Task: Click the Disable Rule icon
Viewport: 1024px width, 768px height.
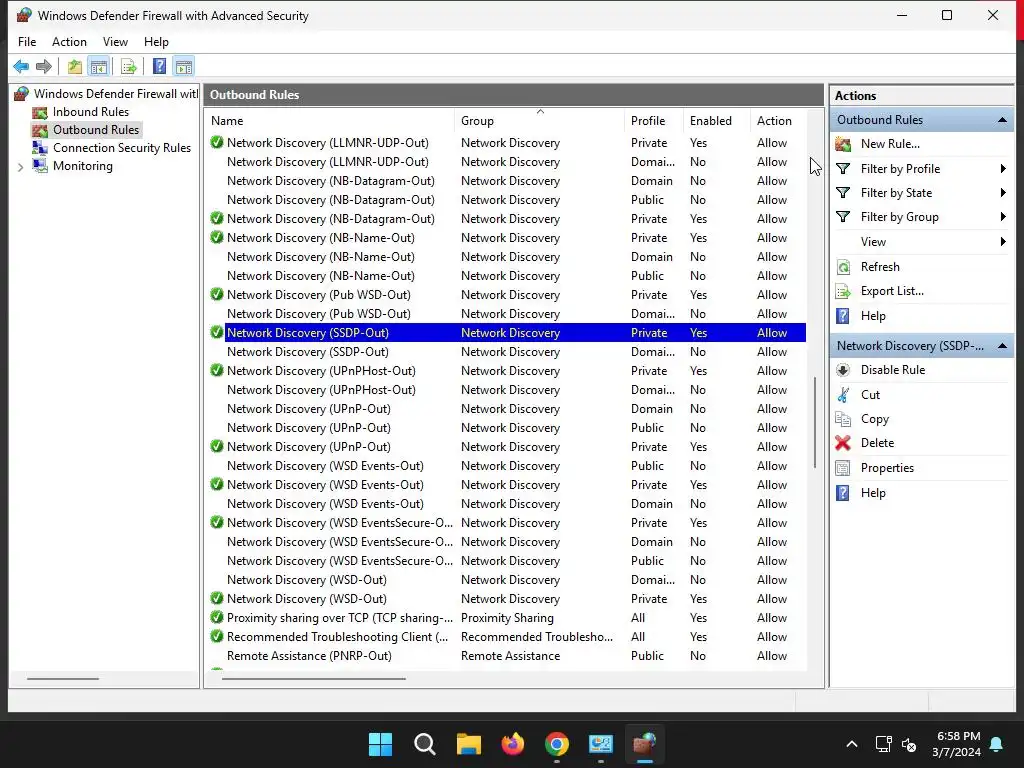Action: pyautogui.click(x=843, y=370)
